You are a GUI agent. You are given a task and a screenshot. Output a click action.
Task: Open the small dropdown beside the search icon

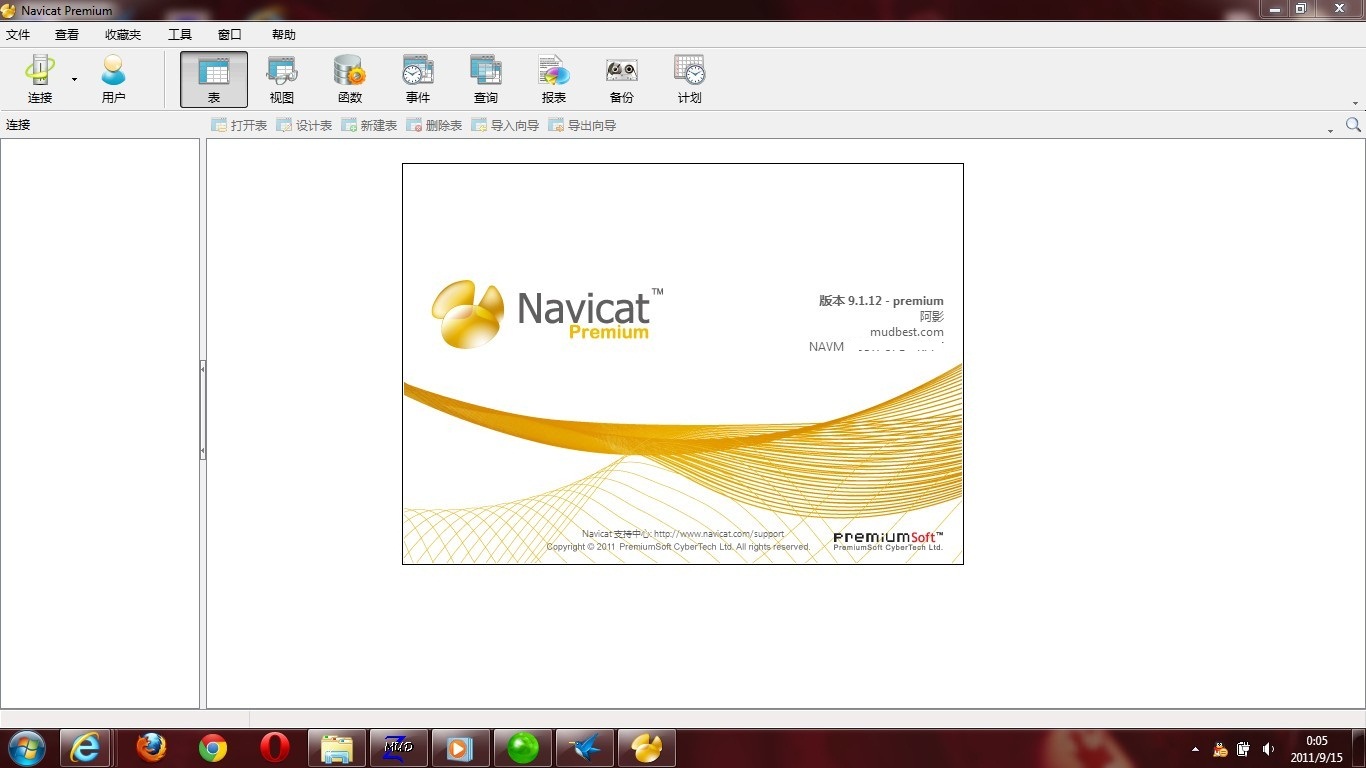pos(1330,131)
